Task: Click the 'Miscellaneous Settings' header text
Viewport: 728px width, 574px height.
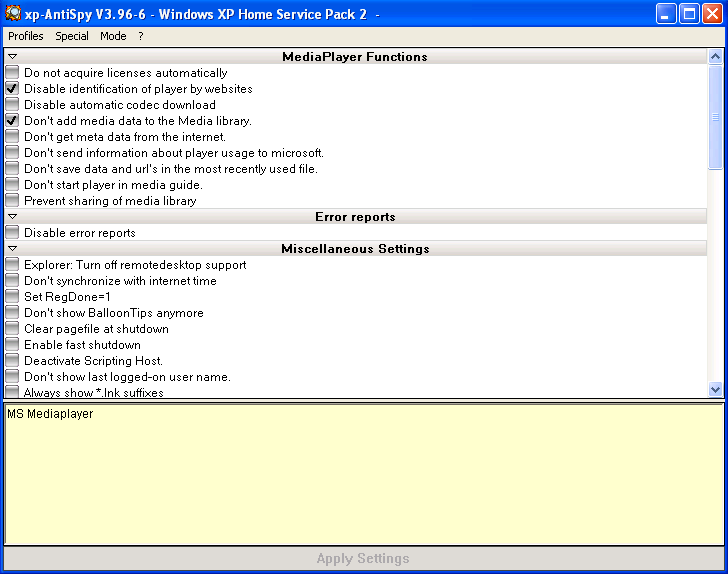Action: tap(355, 249)
